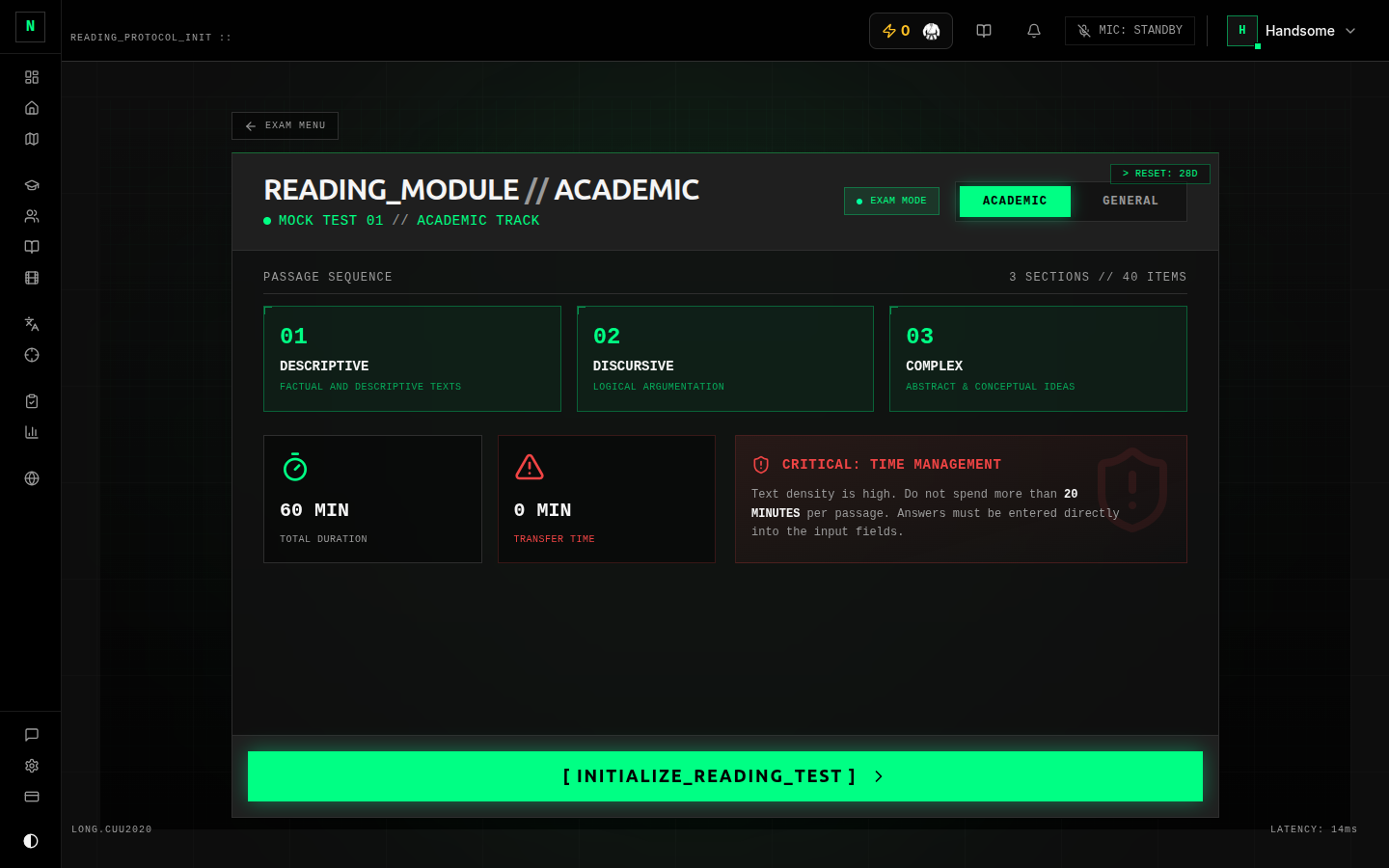Click TOTAL DURATION label
This screenshot has width=1389, height=868.
point(323,539)
